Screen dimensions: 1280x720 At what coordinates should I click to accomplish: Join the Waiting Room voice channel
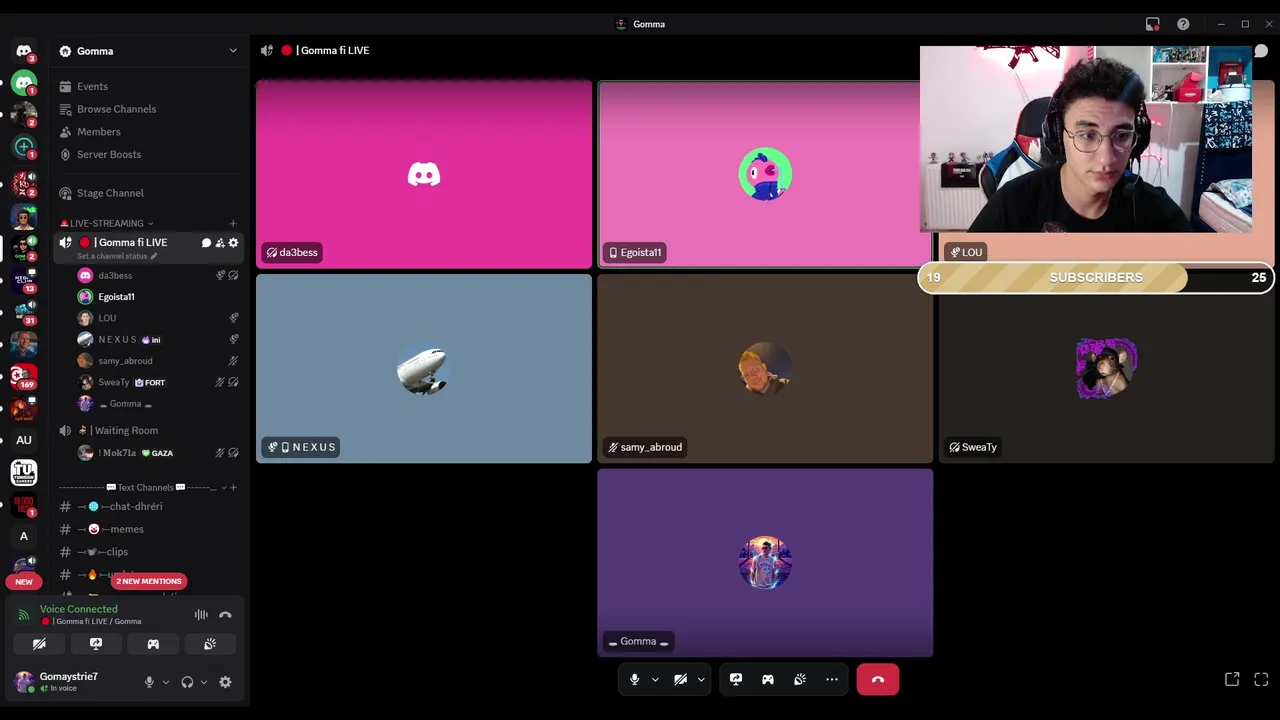point(150,430)
